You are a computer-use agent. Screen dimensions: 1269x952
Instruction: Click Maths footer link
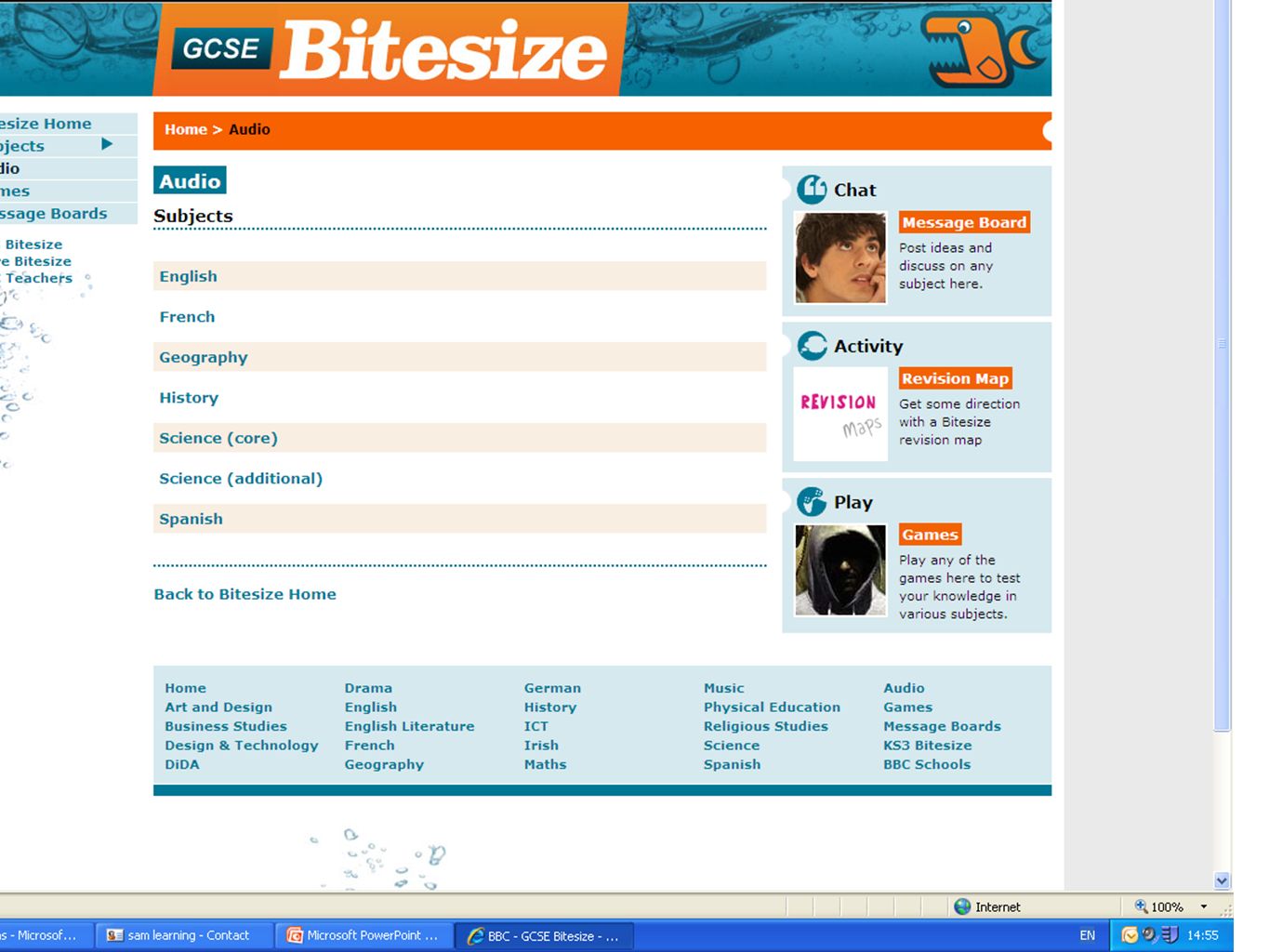coord(545,764)
